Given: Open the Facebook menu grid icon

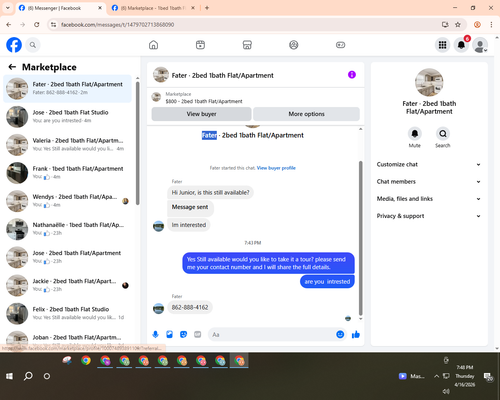Looking at the screenshot, I should (442, 45).
